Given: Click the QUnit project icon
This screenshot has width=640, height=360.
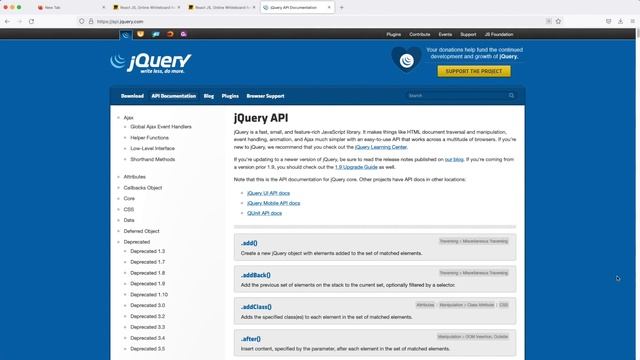Looking at the screenshot, I should coord(184,34).
